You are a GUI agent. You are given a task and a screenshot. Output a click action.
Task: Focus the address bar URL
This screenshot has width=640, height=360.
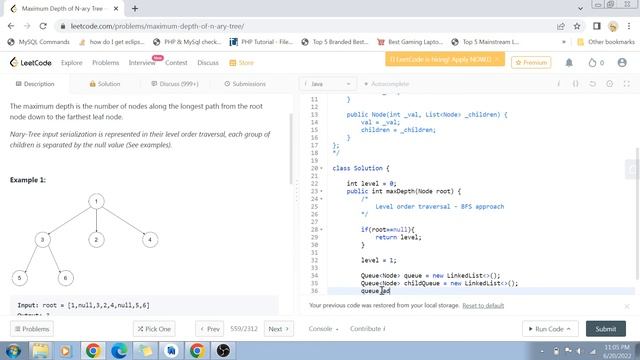157,26
